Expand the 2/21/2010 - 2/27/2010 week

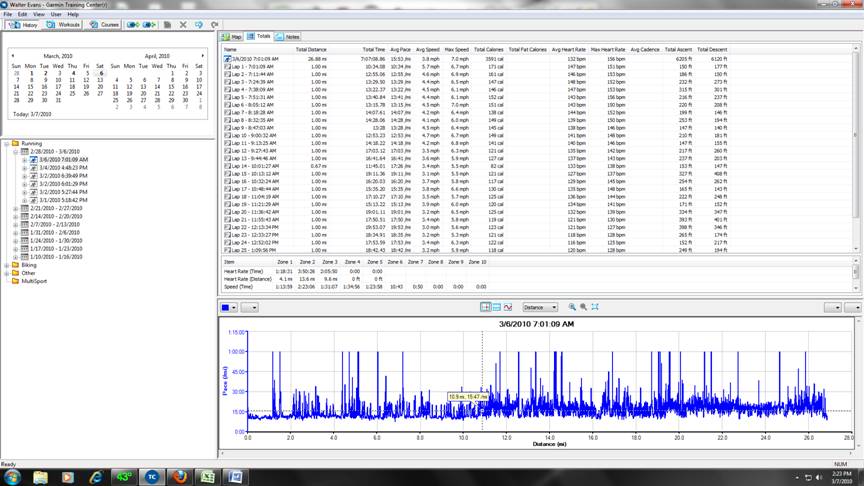point(15,208)
